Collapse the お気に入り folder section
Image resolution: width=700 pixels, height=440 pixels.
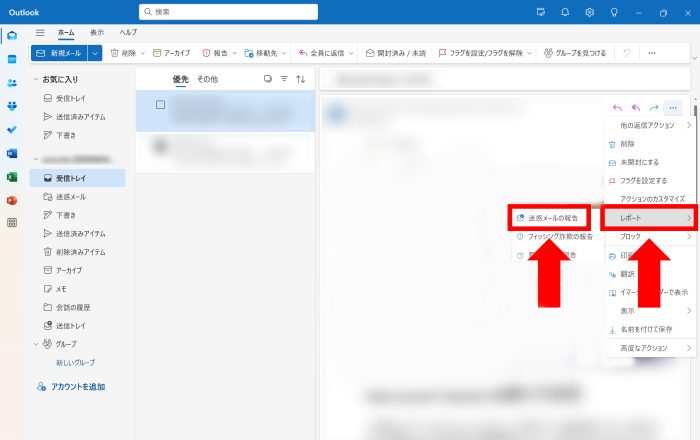tap(36, 78)
